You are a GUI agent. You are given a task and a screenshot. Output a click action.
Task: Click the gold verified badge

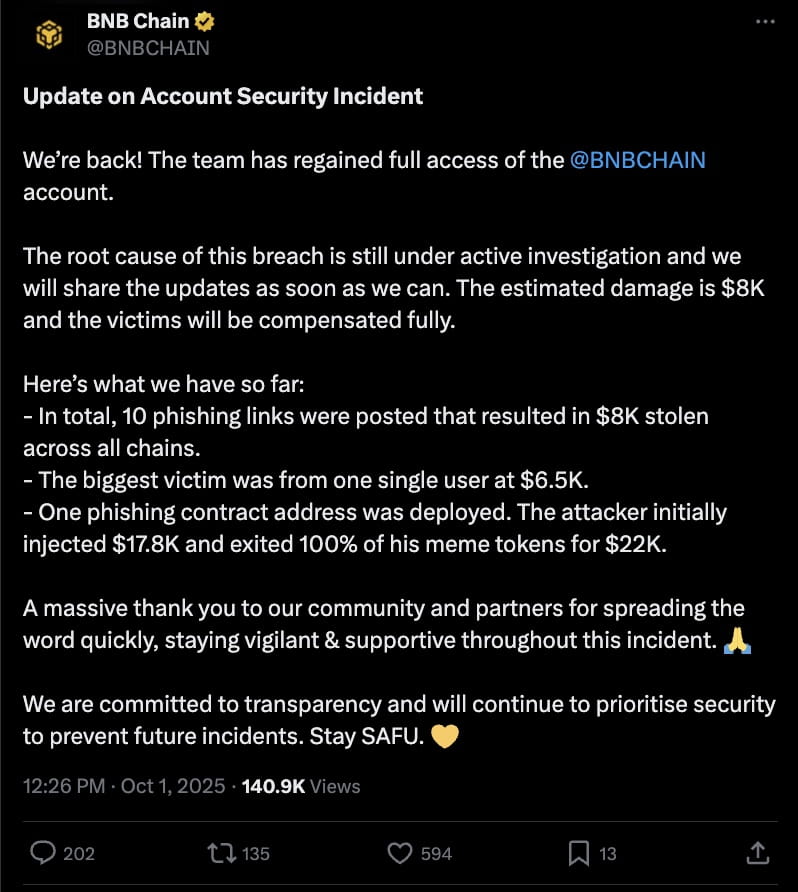tap(206, 21)
